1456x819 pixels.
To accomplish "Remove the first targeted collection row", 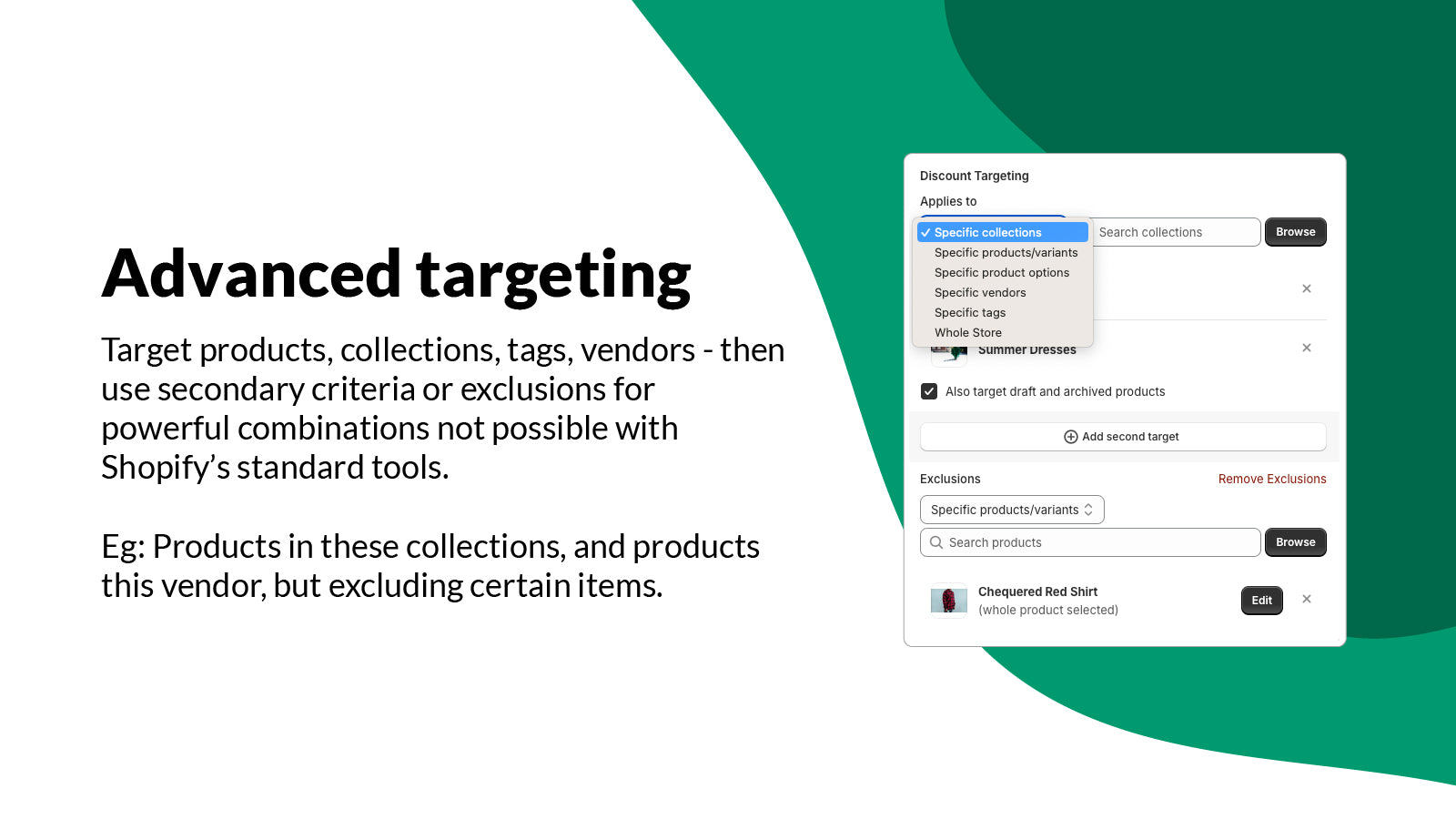I will [x=1307, y=288].
